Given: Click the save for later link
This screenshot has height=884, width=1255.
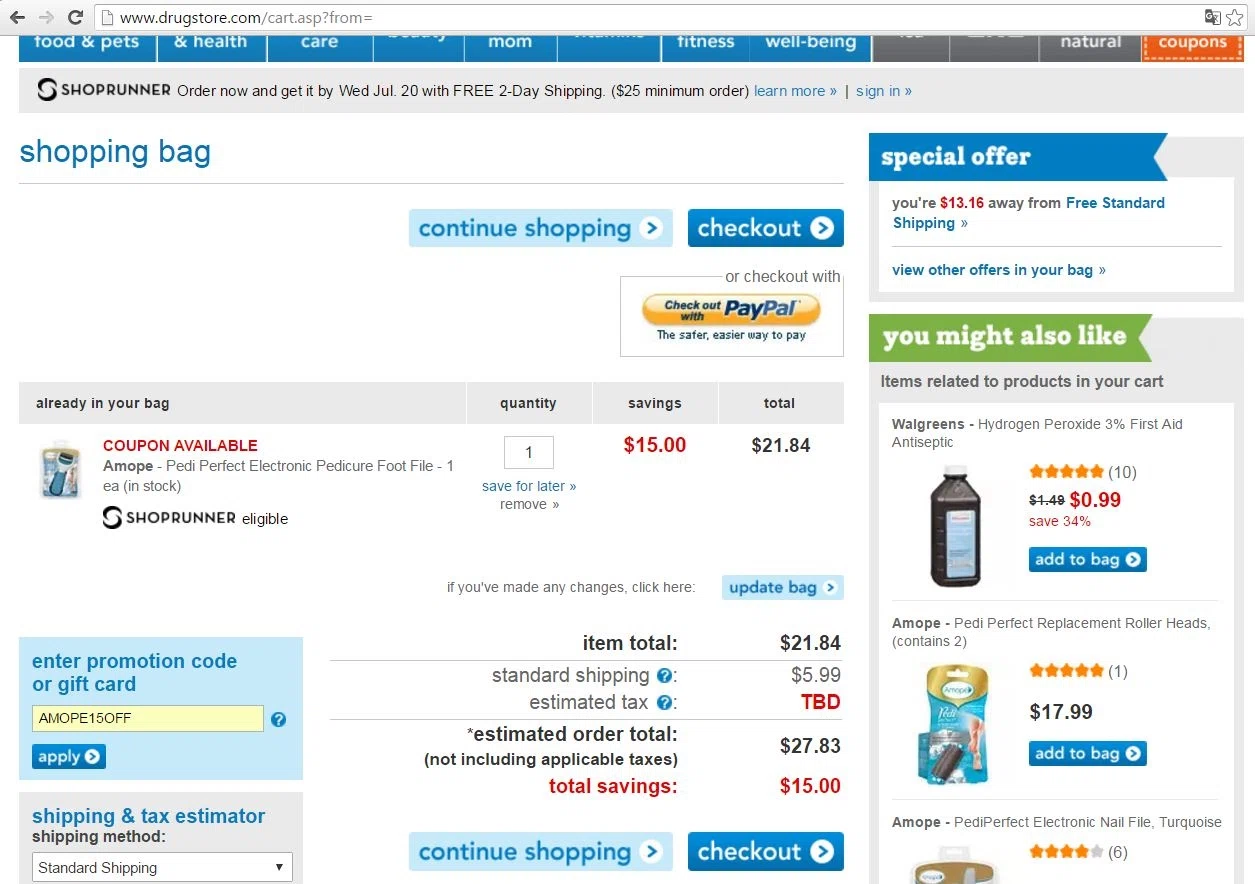Looking at the screenshot, I should pyautogui.click(x=528, y=486).
